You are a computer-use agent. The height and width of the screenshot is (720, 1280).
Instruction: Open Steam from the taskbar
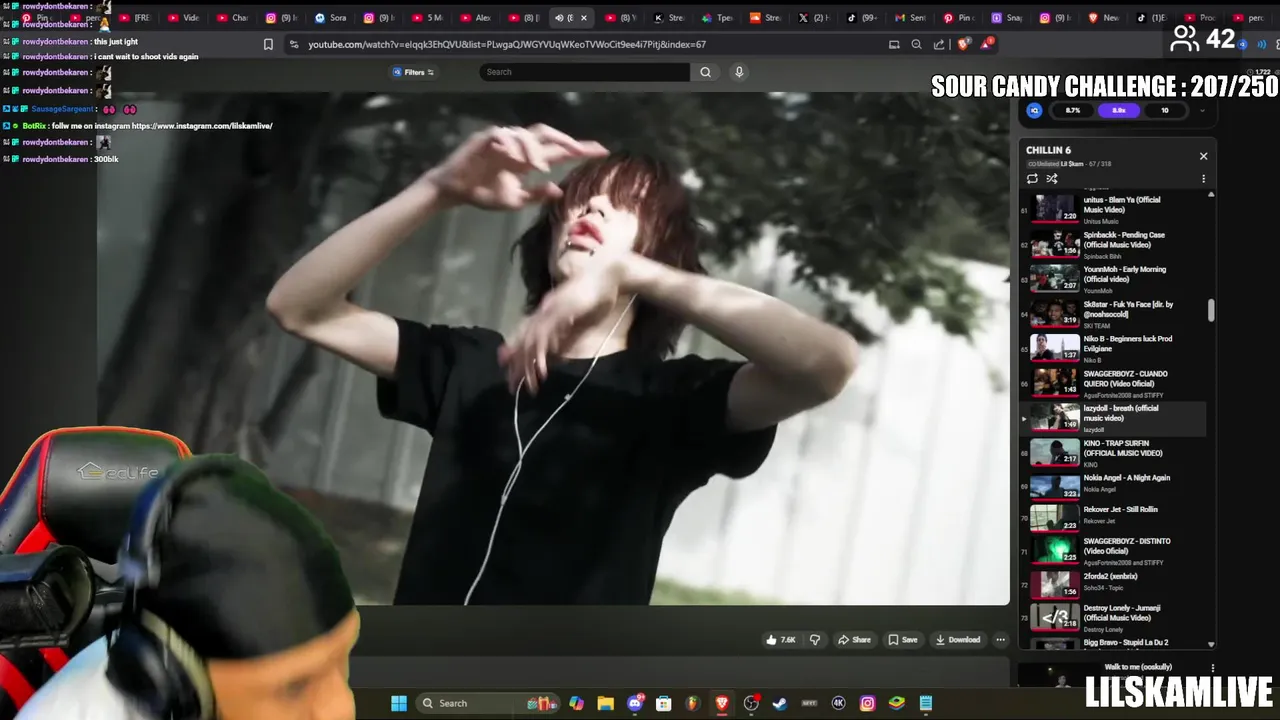pos(780,703)
